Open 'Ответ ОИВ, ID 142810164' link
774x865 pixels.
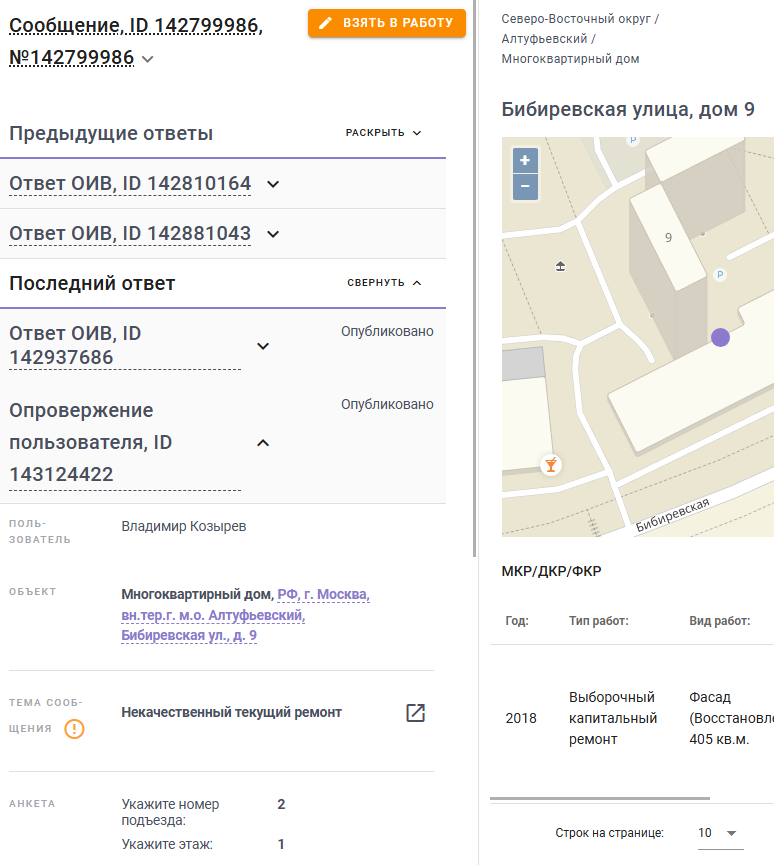pyautogui.click(x=130, y=184)
